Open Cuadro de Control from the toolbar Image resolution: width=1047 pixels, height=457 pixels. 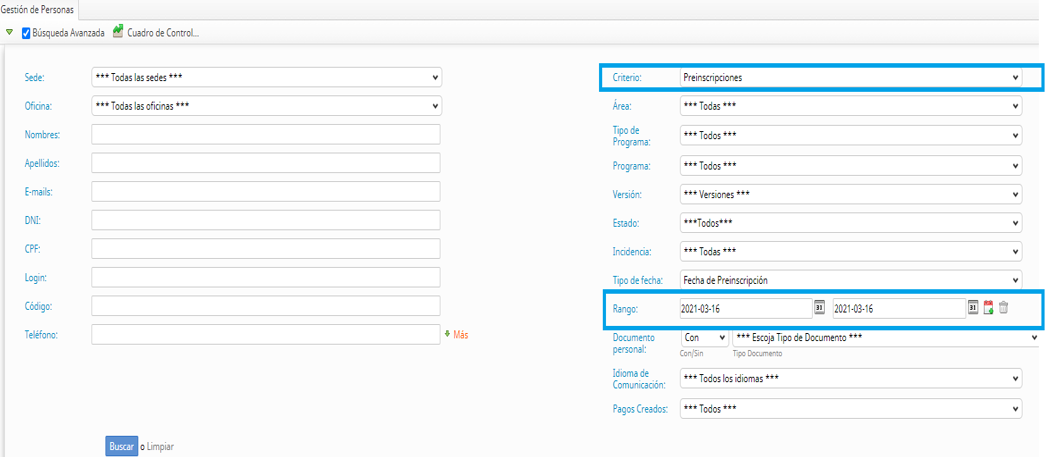pos(163,33)
